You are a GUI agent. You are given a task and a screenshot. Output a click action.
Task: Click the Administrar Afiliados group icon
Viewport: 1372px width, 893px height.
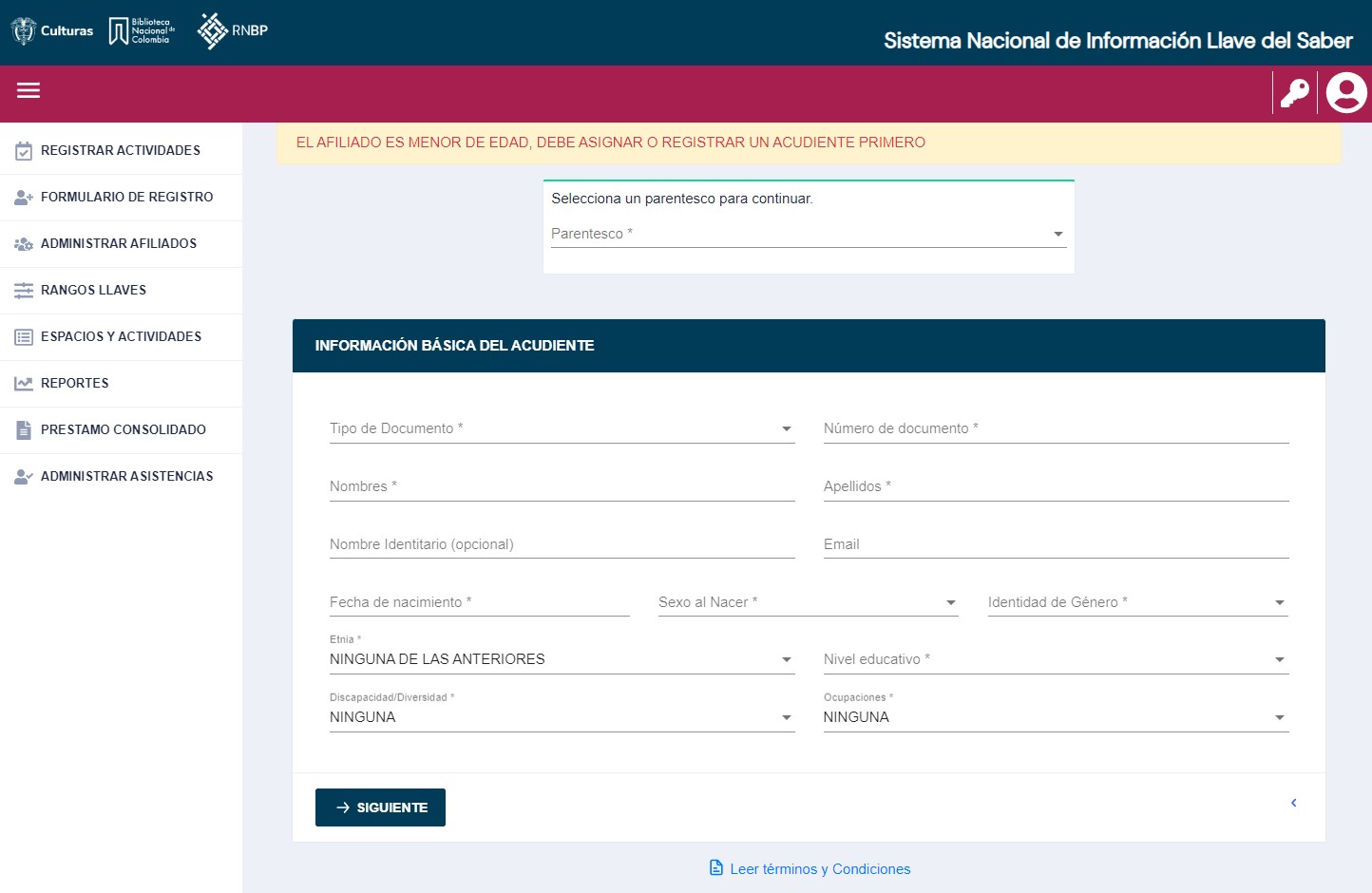[x=24, y=244]
